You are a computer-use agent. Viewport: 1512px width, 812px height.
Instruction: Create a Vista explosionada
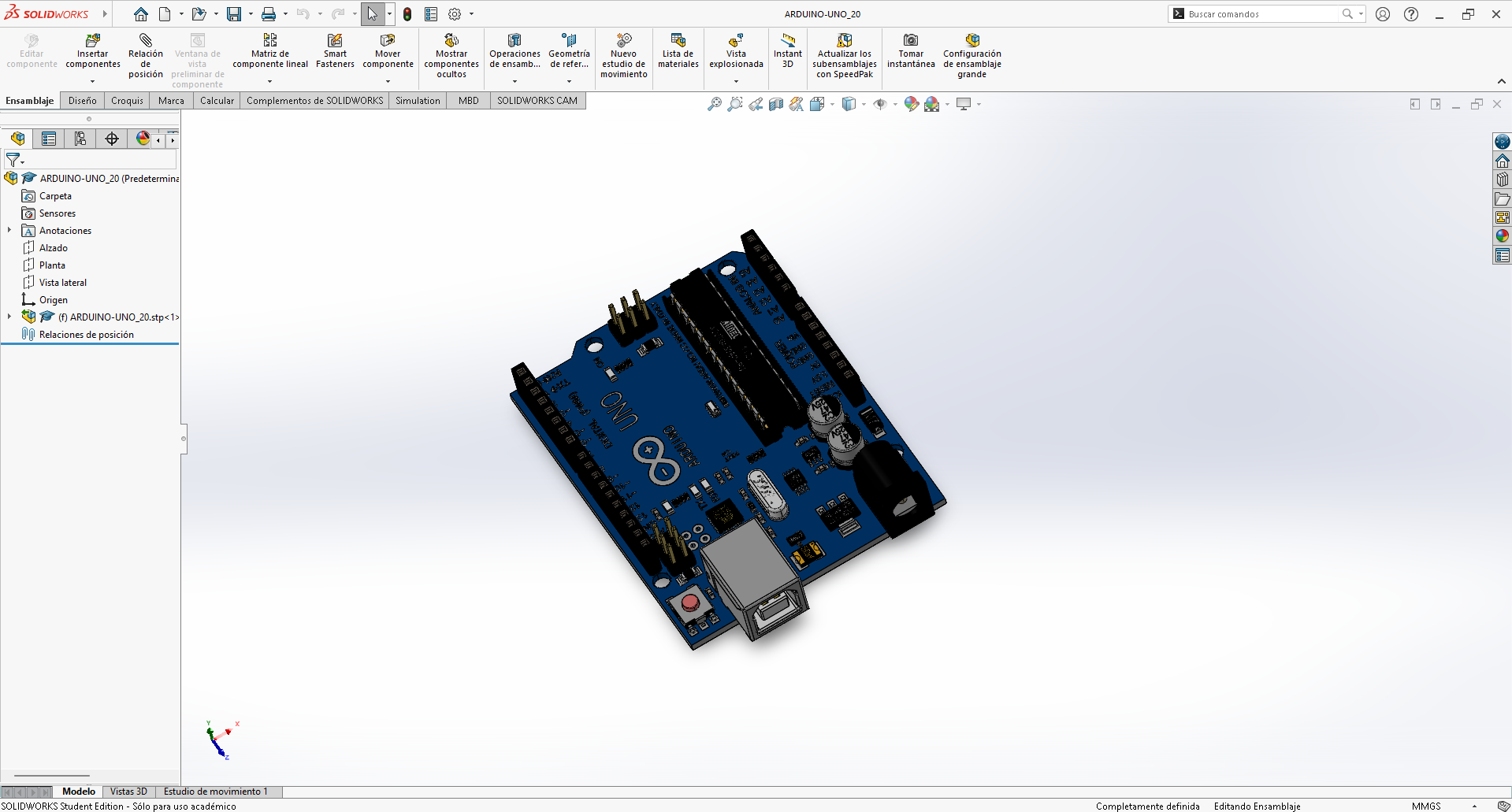click(736, 51)
